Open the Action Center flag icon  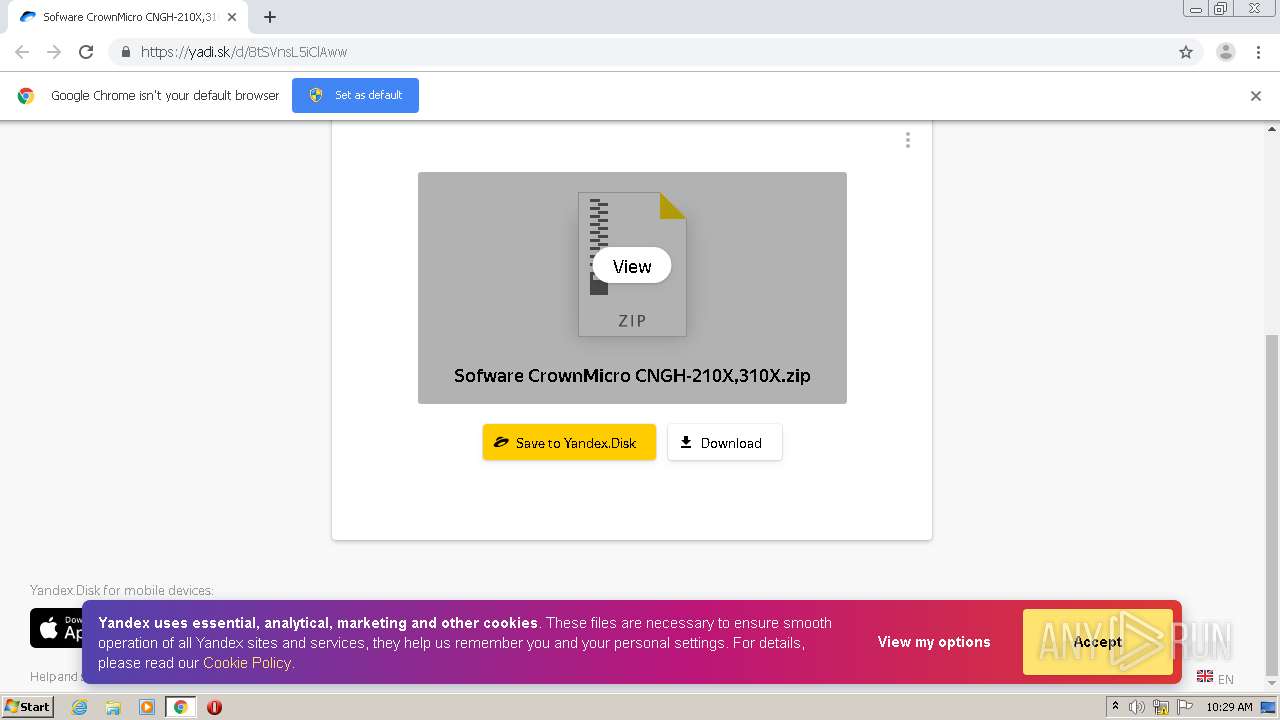(1185, 707)
